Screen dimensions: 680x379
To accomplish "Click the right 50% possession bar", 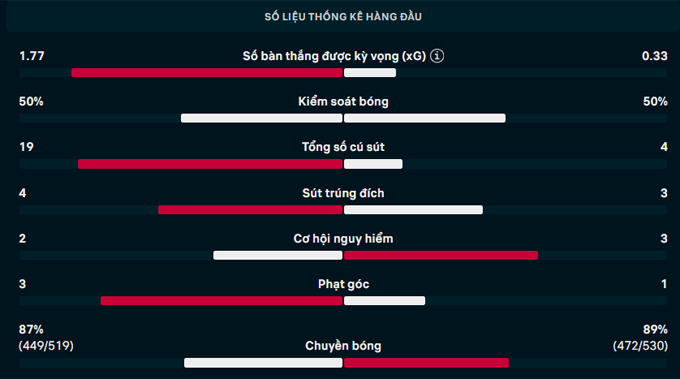I will (425, 118).
